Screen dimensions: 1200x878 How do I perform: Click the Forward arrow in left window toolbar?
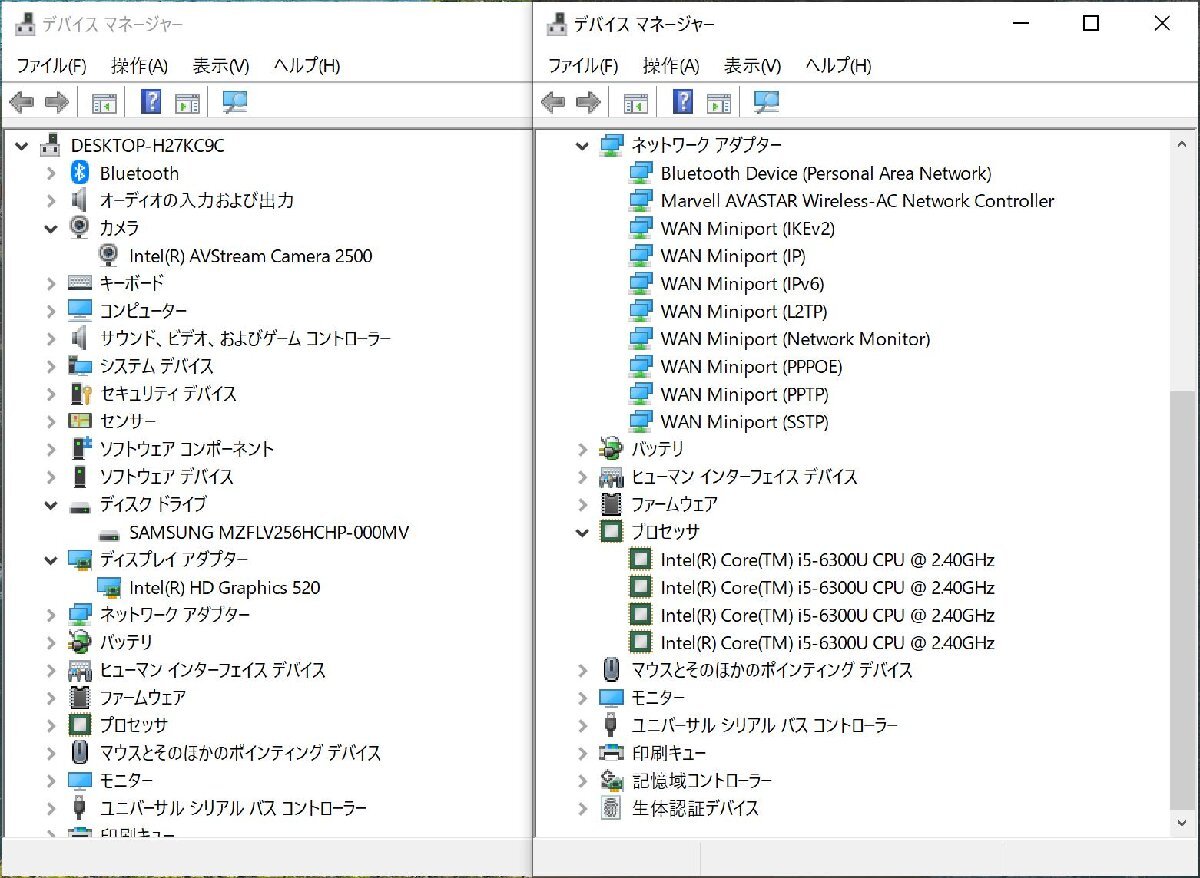coord(57,102)
